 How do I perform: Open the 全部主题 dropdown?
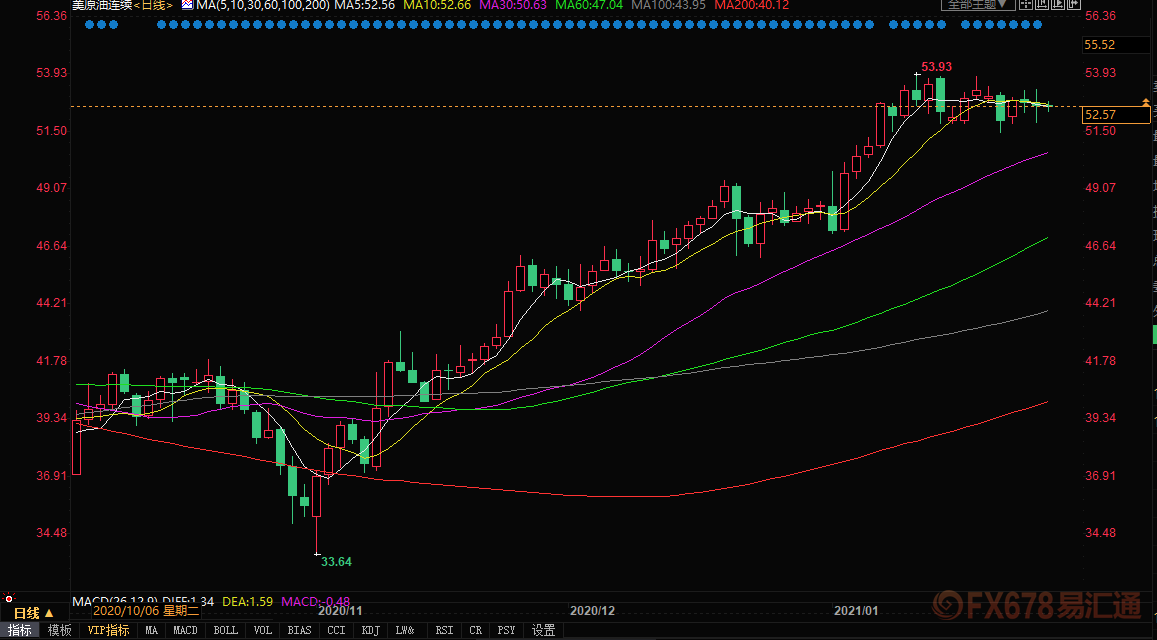coord(978,4)
